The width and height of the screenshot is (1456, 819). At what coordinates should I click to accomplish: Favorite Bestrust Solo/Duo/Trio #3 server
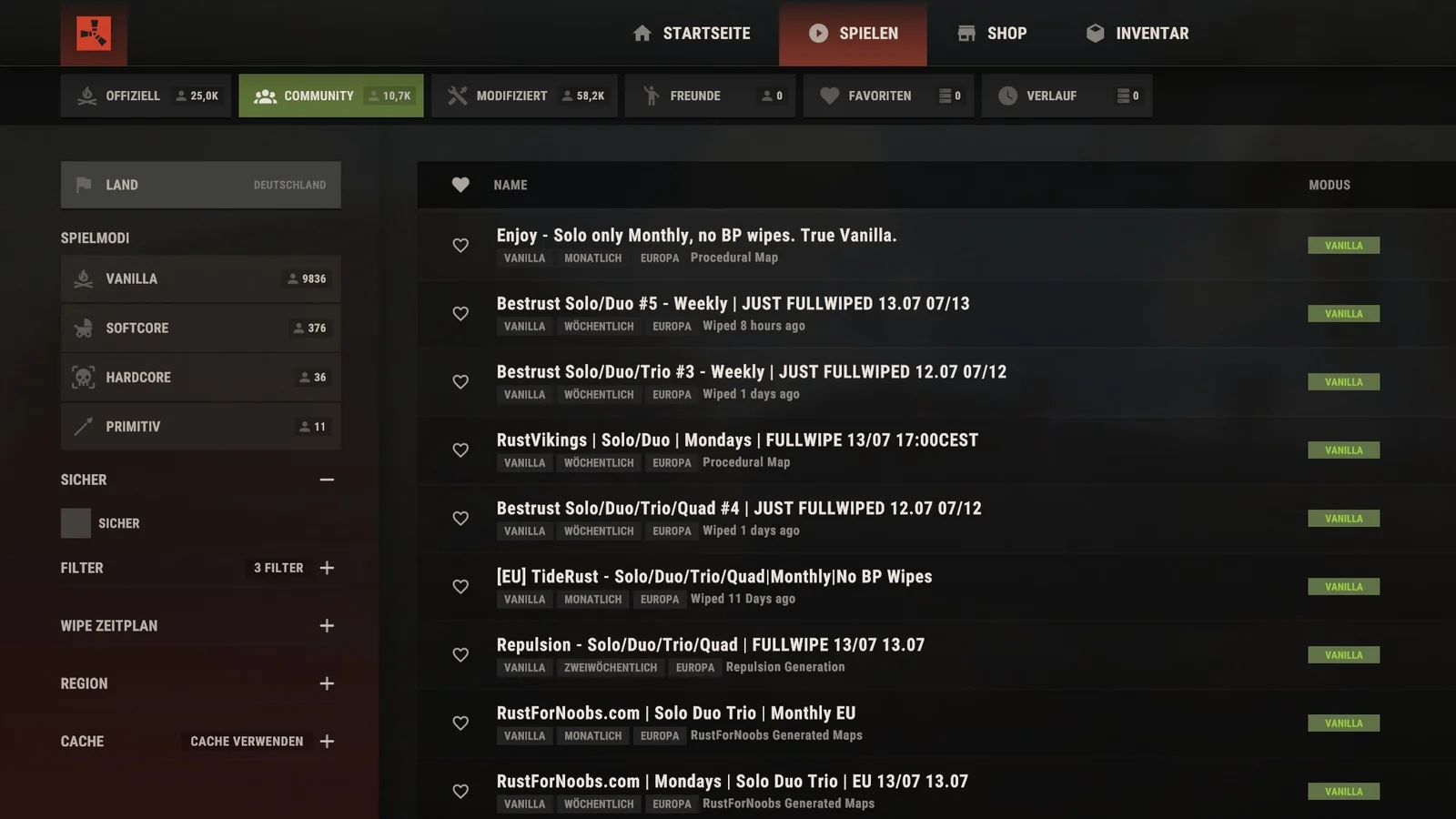pyautogui.click(x=460, y=382)
